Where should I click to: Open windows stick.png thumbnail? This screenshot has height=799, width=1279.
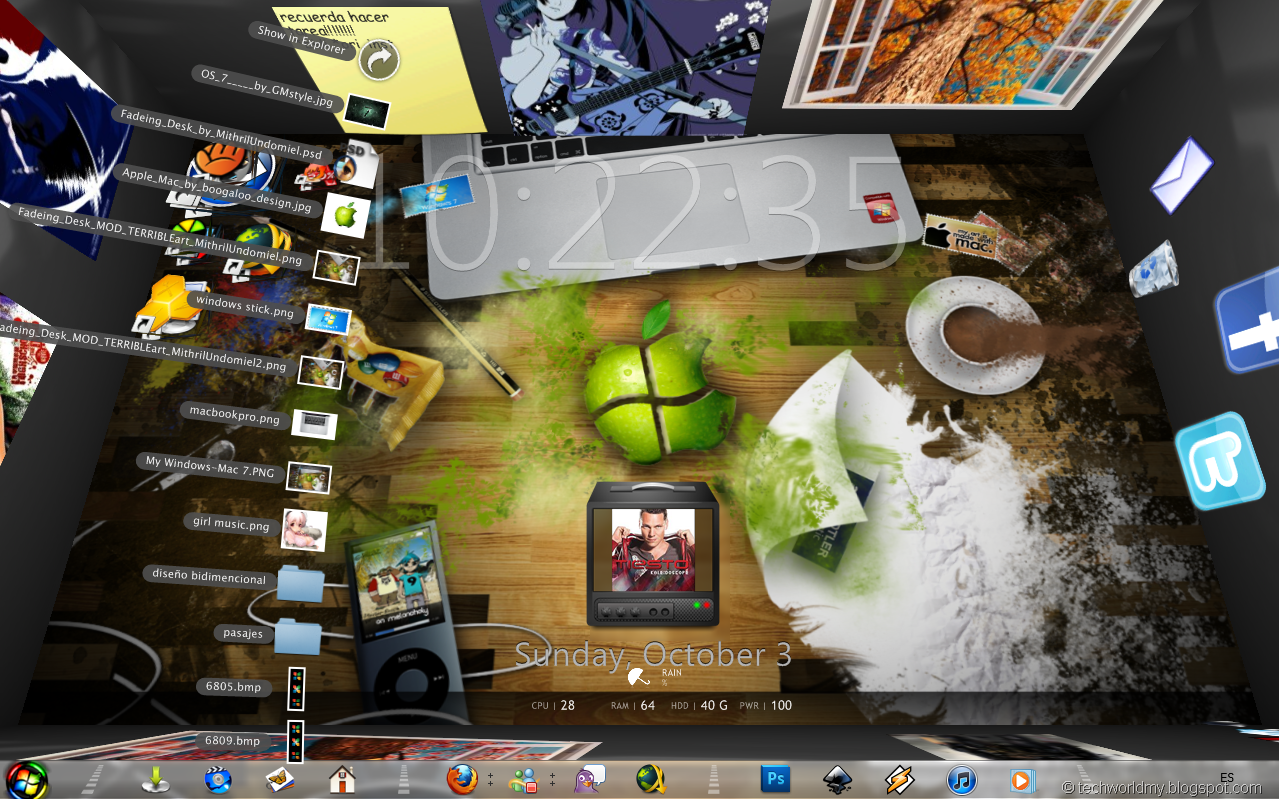(x=328, y=320)
